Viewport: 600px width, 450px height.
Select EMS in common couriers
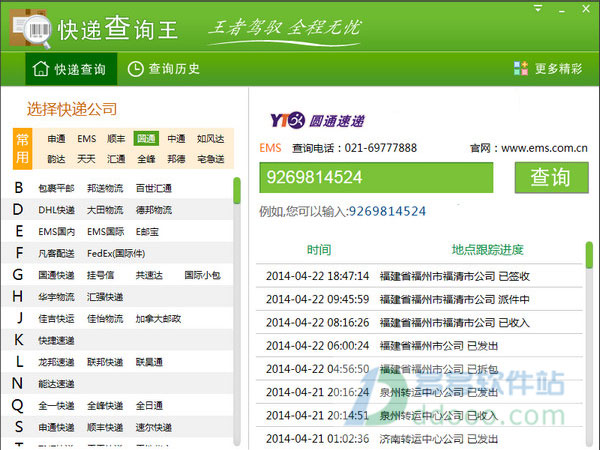(x=86, y=139)
